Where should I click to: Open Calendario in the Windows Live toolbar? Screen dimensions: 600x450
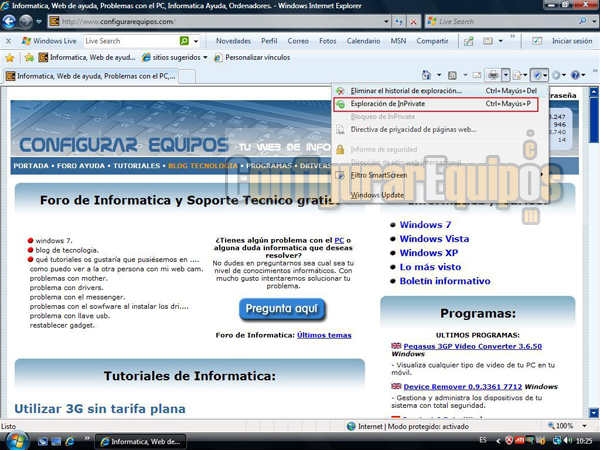pyautogui.click(x=364, y=41)
